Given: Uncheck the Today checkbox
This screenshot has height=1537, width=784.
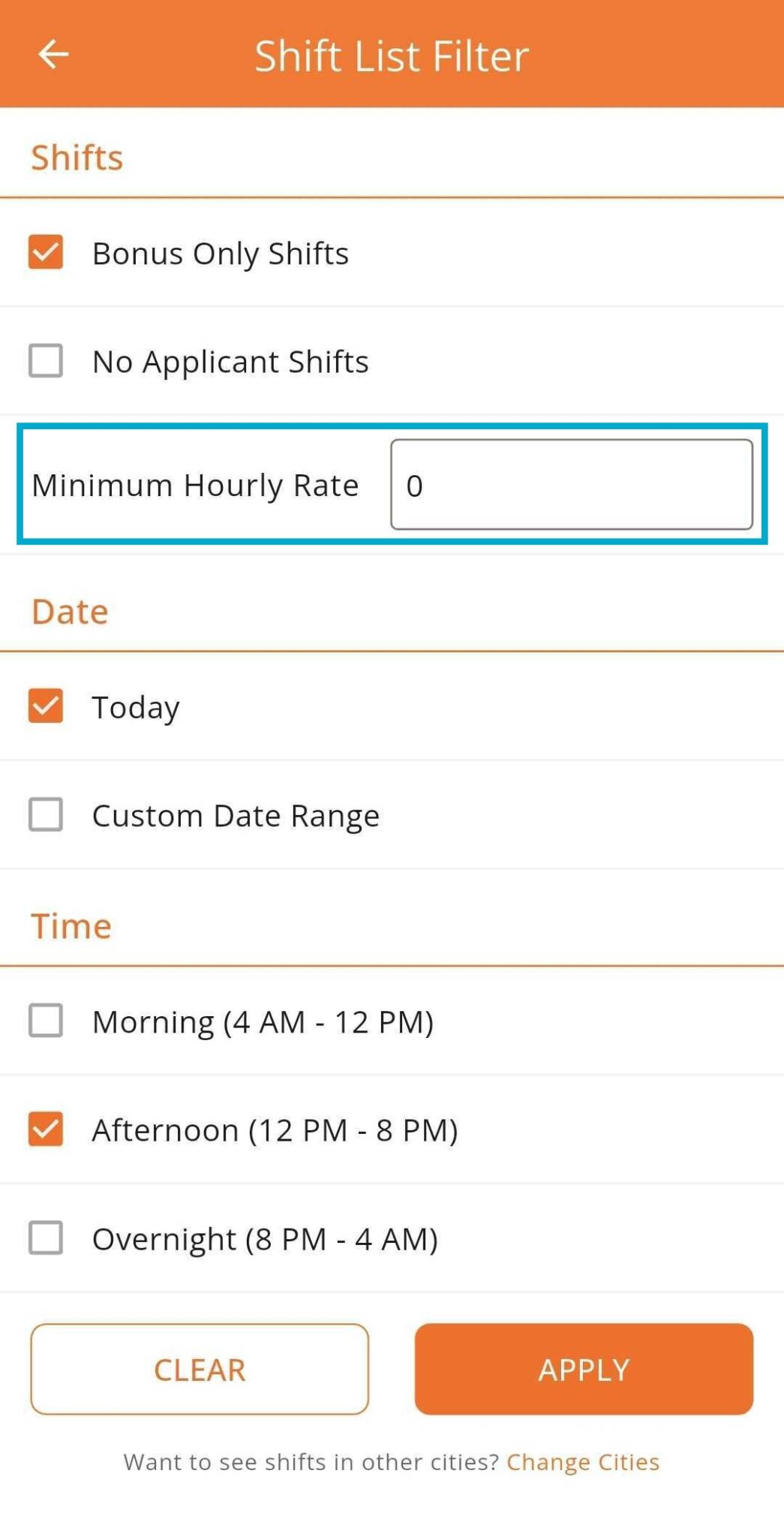Looking at the screenshot, I should (x=46, y=706).
